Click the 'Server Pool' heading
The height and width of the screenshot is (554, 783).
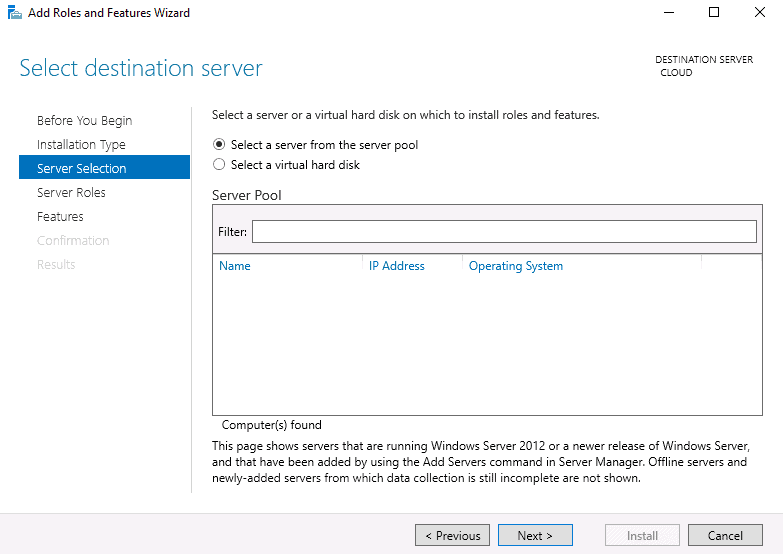pos(247,195)
